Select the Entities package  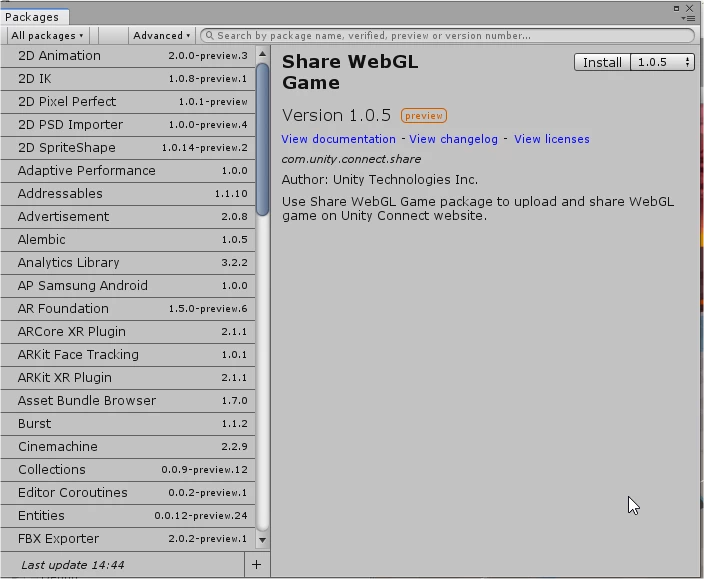[128, 516]
